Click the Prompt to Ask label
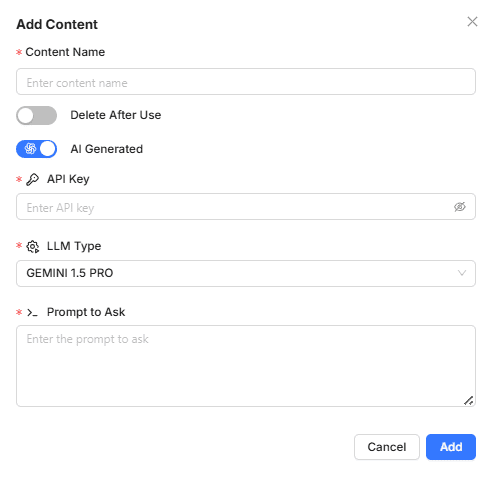The height and width of the screenshot is (480, 489). coord(86,312)
